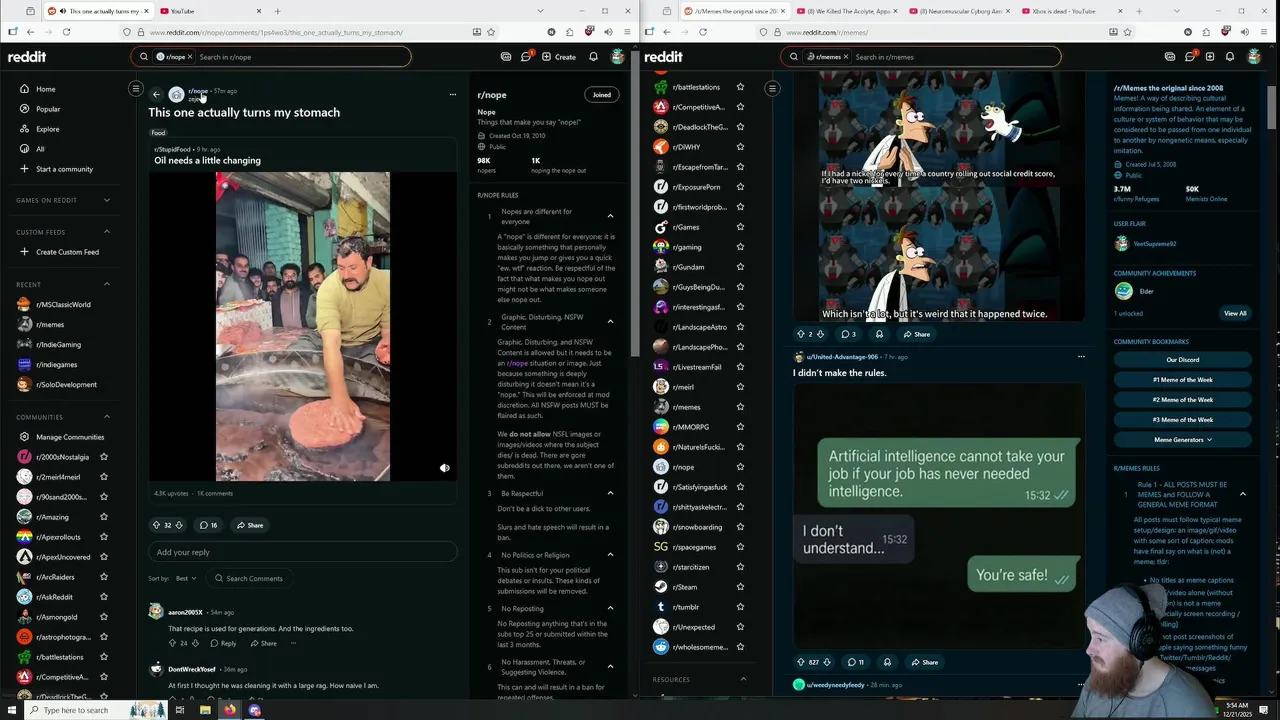Click create-post plus icon in right window

pyautogui.click(x=1210, y=57)
